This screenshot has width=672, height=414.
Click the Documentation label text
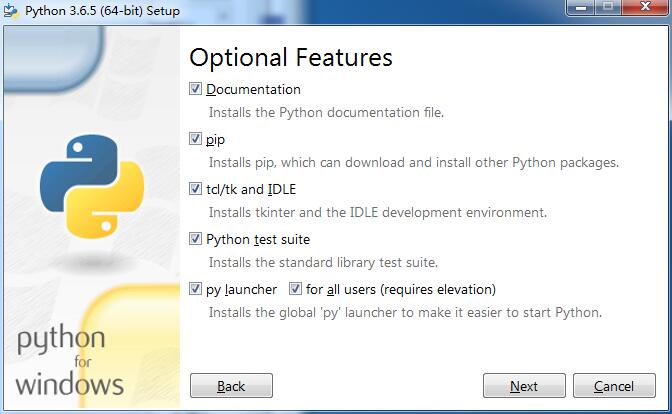pyautogui.click(x=253, y=89)
